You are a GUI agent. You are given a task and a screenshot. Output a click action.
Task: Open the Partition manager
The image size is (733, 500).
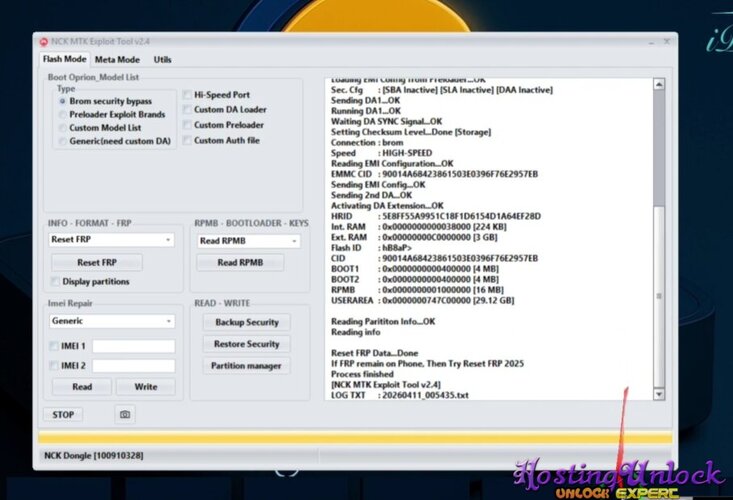click(x=246, y=366)
